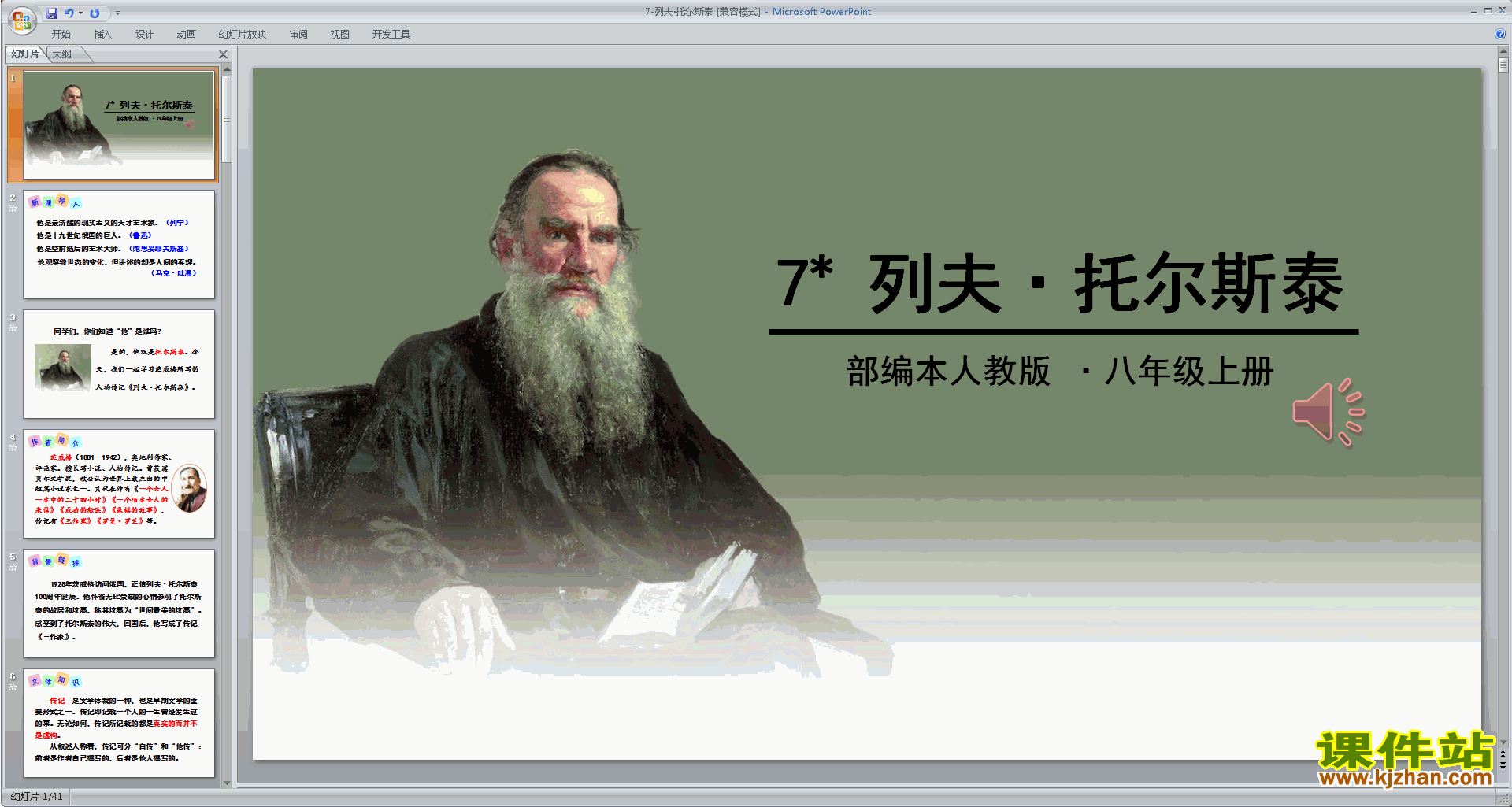
Task: Select slide 2 thumbnail 新课导入
Action: pos(119,244)
